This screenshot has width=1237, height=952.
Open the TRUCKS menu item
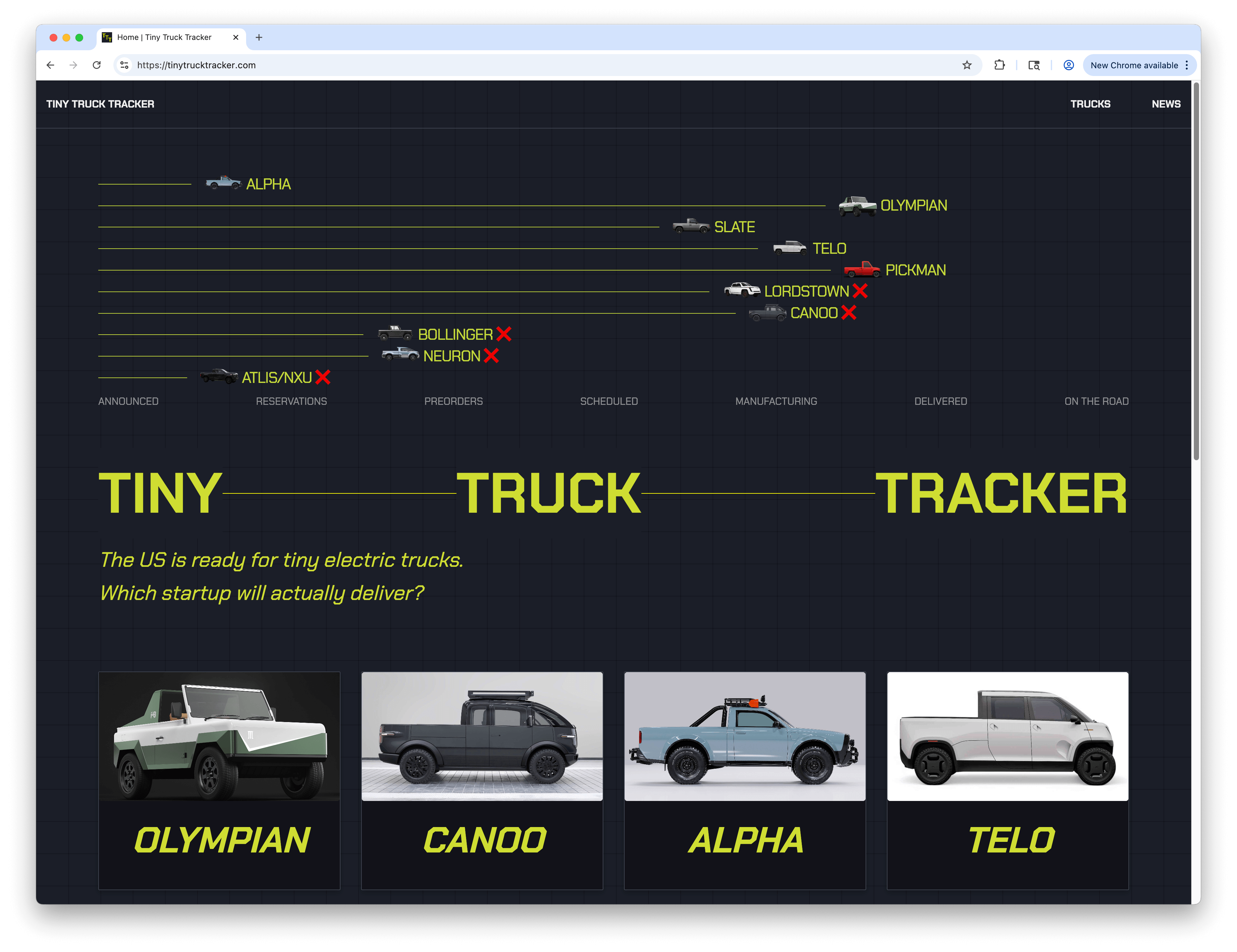tap(1091, 104)
